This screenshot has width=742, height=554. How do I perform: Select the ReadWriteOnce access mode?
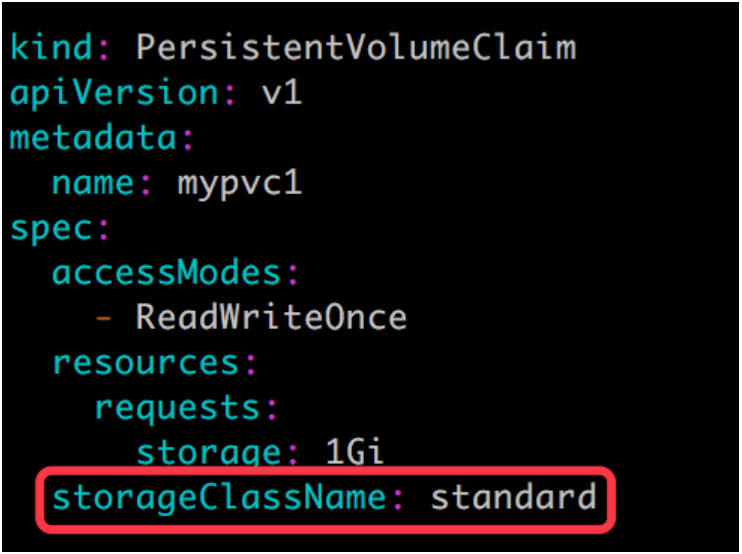[270, 317]
